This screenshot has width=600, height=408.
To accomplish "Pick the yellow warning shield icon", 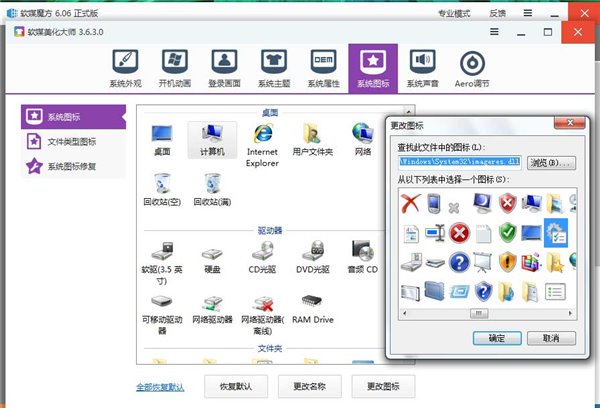I will (x=507, y=262).
